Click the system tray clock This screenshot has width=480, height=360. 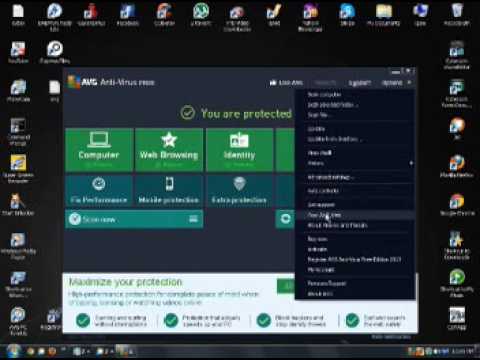[x=463, y=351]
